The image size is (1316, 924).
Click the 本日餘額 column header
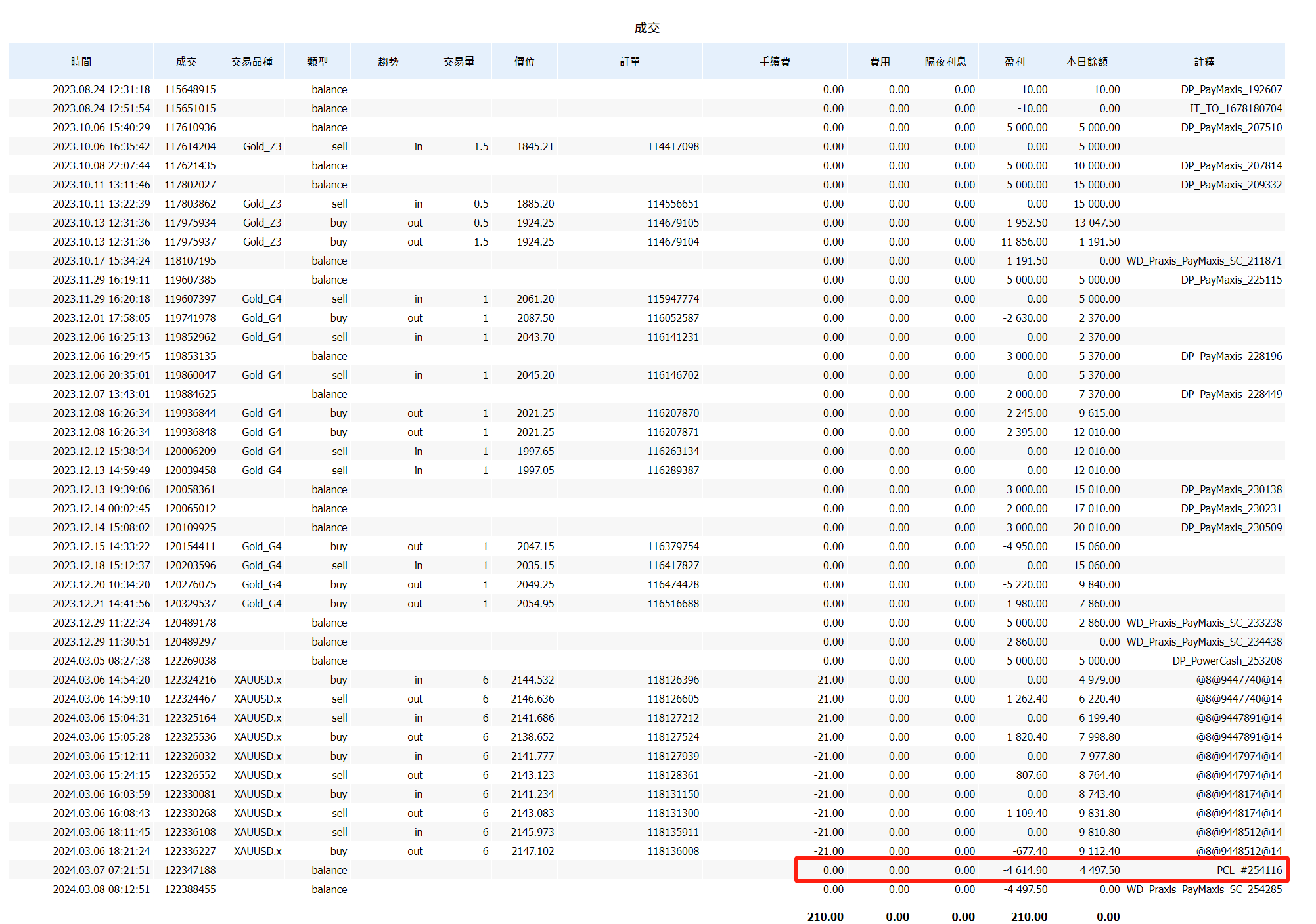(1087, 62)
